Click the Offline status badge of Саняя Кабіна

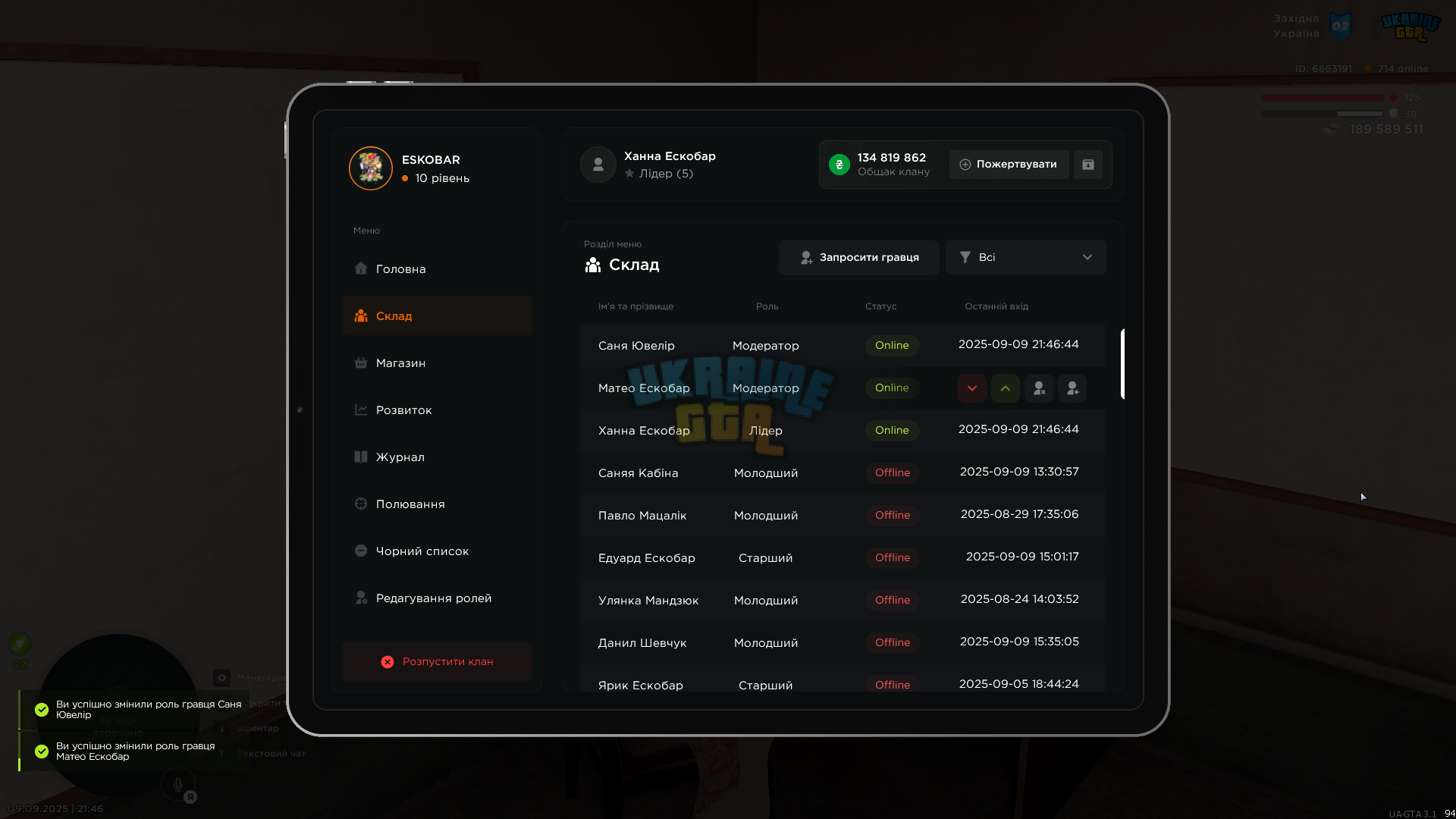(x=892, y=473)
